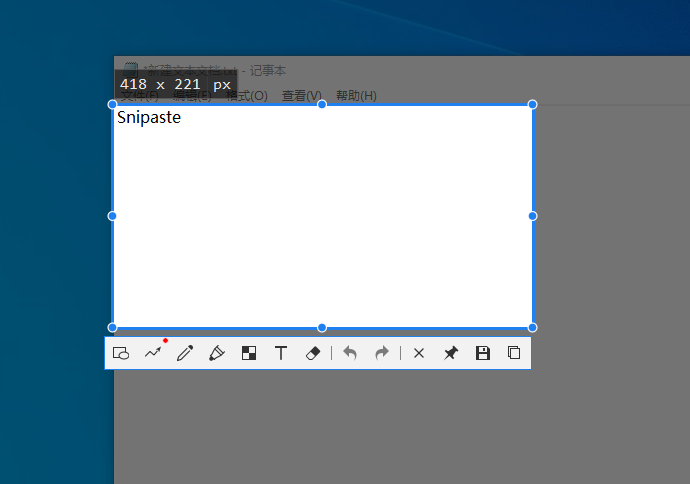
Task: Activate the mosaic blur tool
Action: coord(249,353)
